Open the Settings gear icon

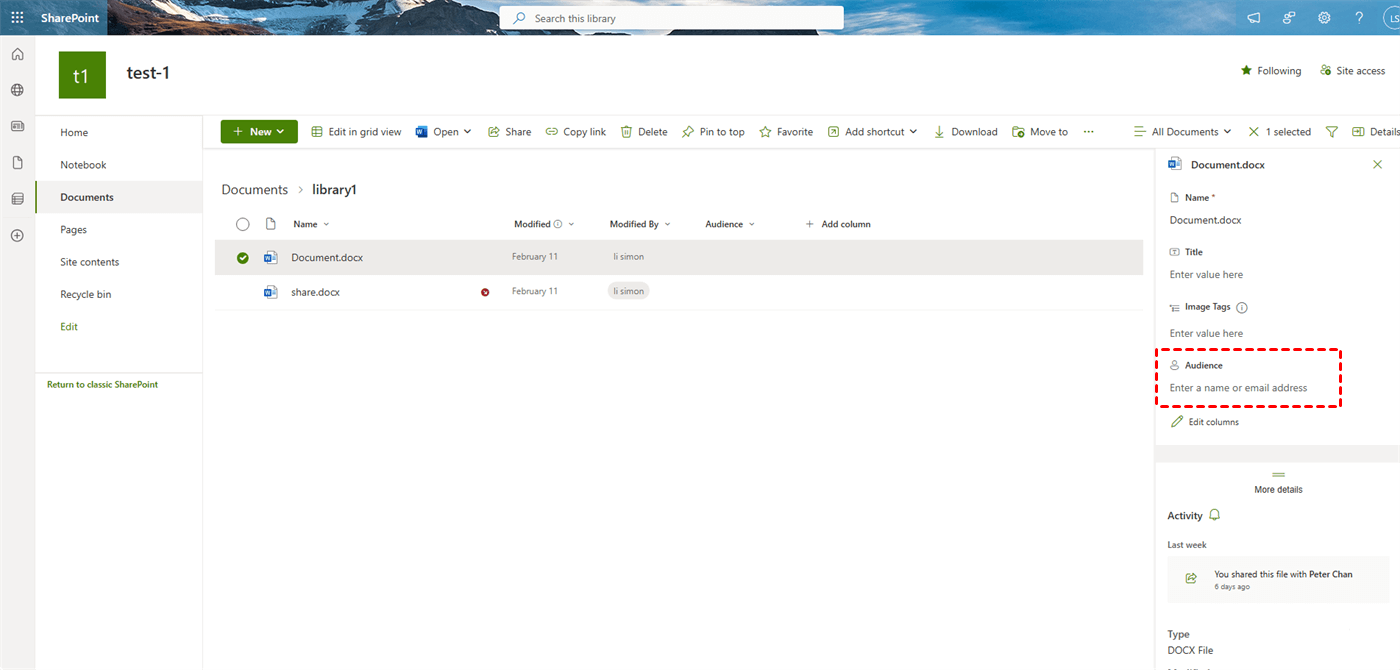pyautogui.click(x=1324, y=18)
